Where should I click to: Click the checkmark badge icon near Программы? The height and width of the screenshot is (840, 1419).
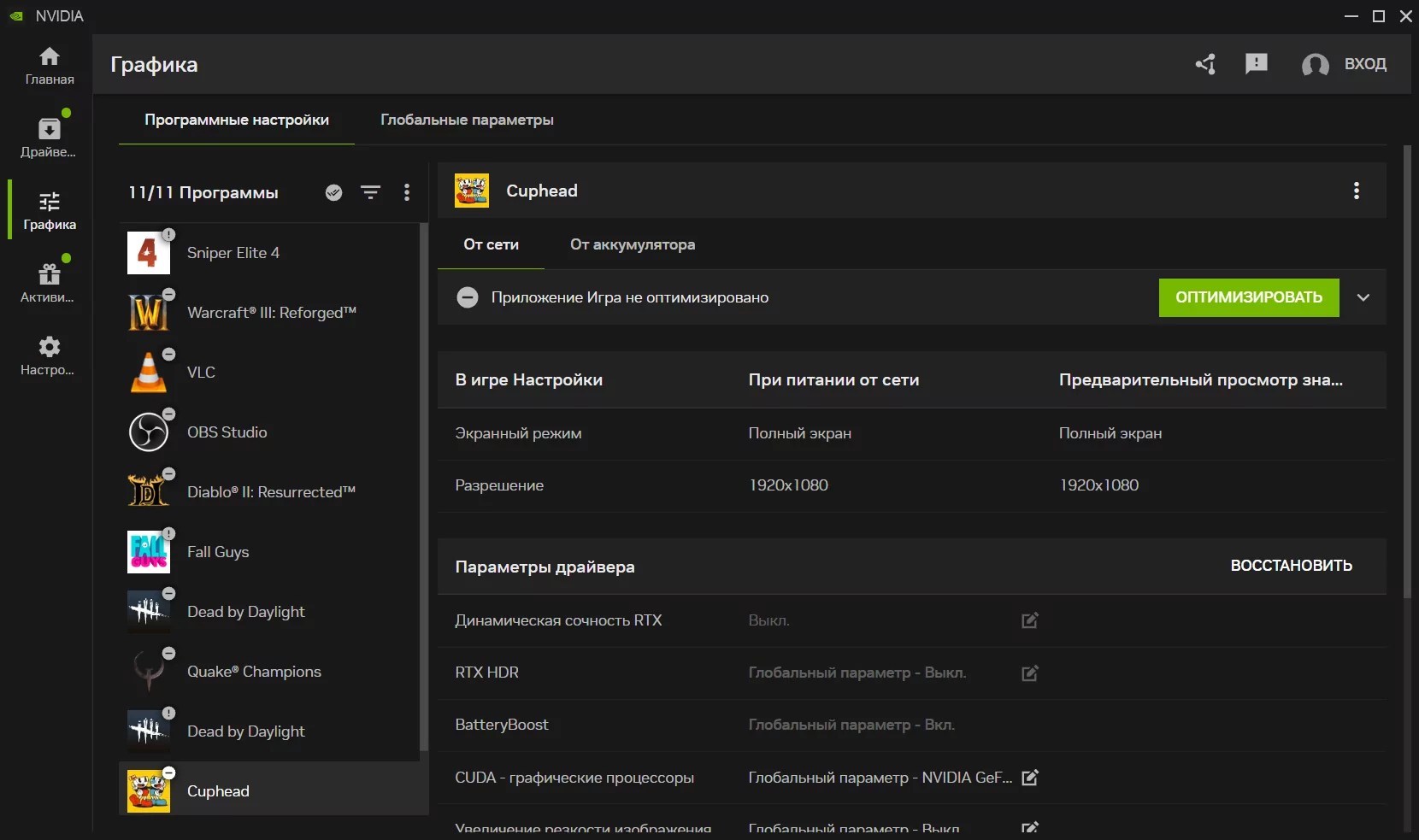click(334, 193)
